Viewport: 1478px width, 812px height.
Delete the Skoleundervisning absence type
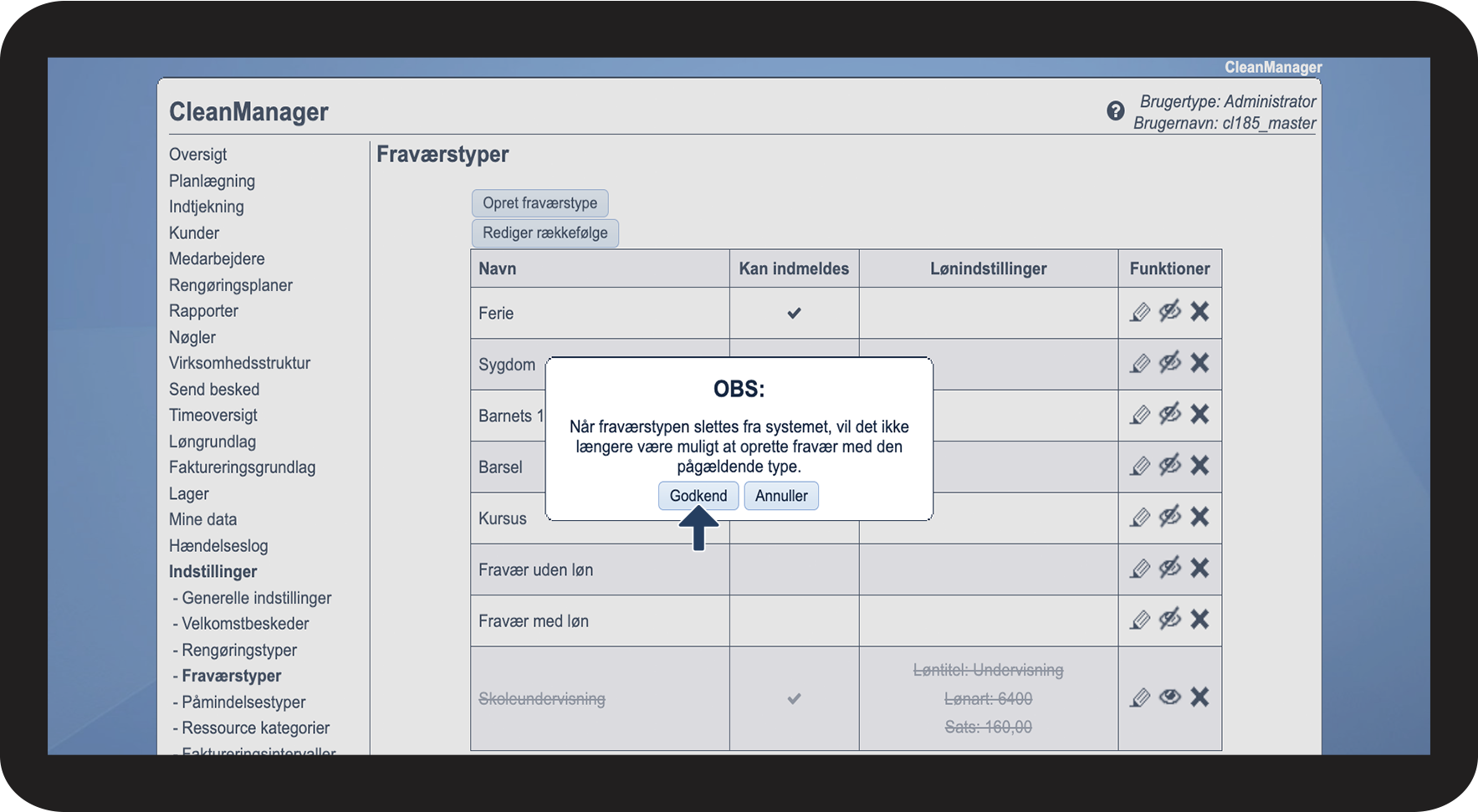pyautogui.click(x=1199, y=697)
